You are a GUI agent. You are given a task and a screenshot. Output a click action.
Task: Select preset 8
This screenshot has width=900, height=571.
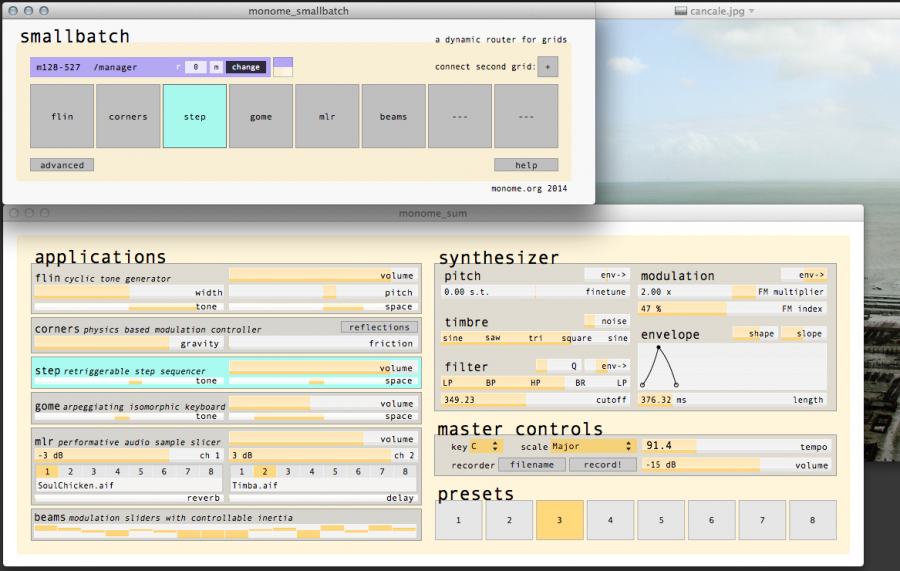[812, 520]
